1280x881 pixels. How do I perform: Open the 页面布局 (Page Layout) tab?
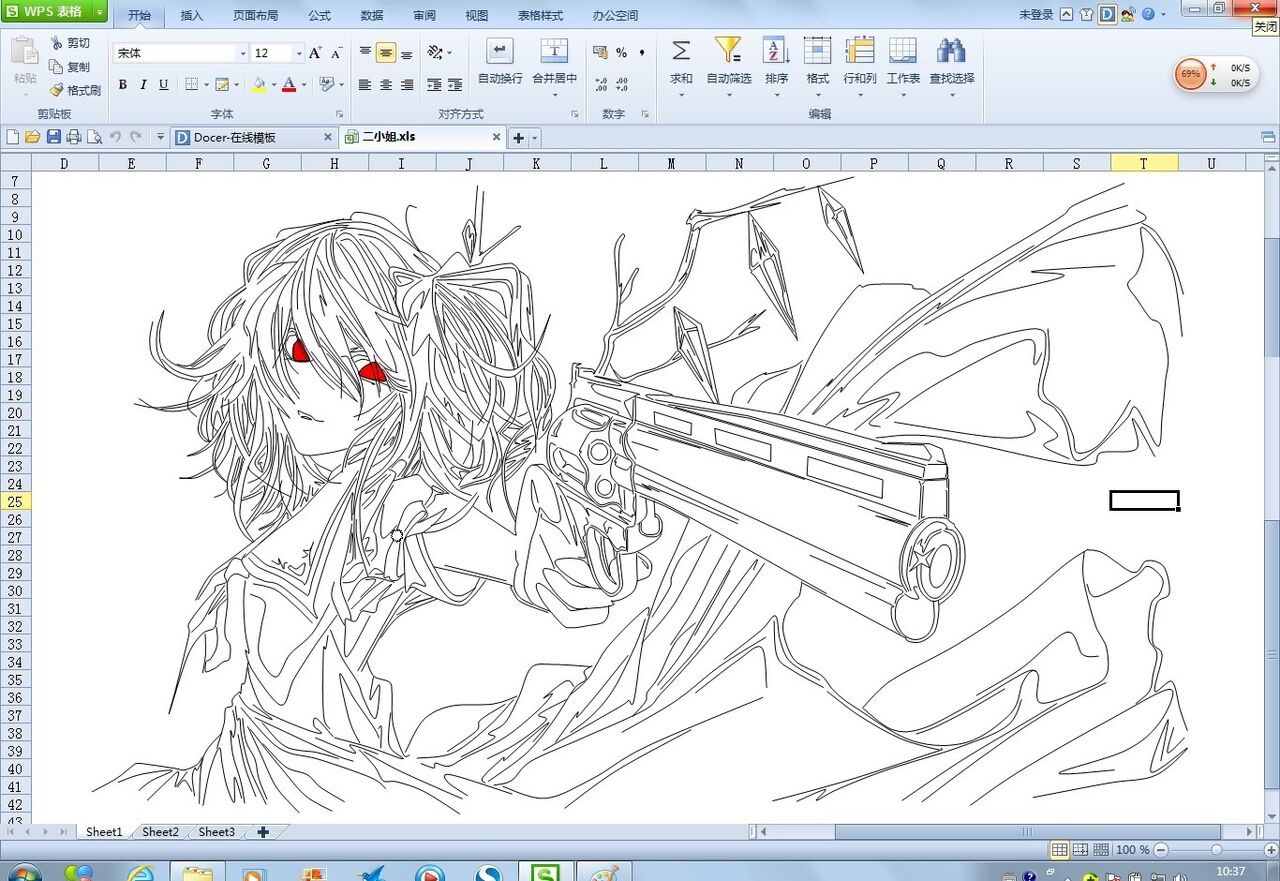coord(255,16)
